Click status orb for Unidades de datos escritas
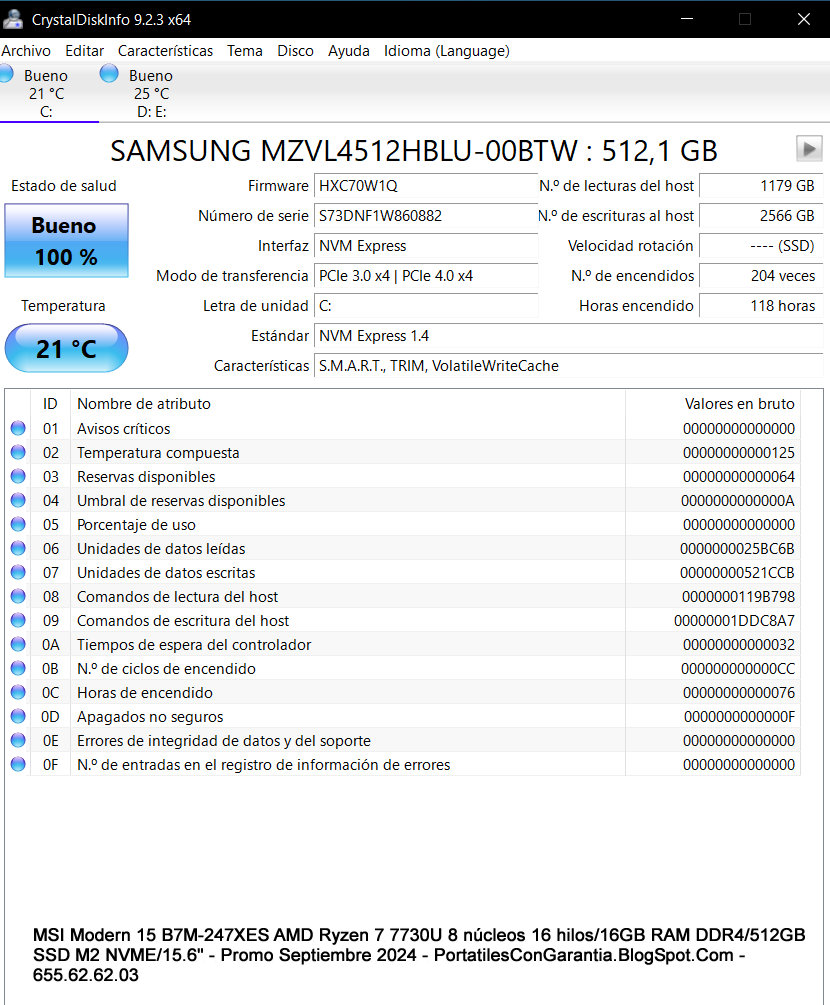This screenshot has width=830, height=1005. point(18,572)
